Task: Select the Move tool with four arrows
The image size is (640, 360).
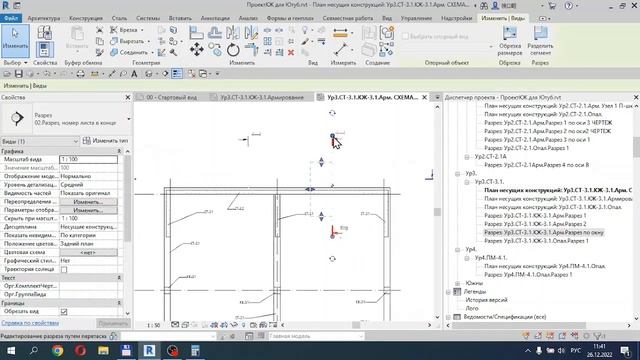Action: 196,50
